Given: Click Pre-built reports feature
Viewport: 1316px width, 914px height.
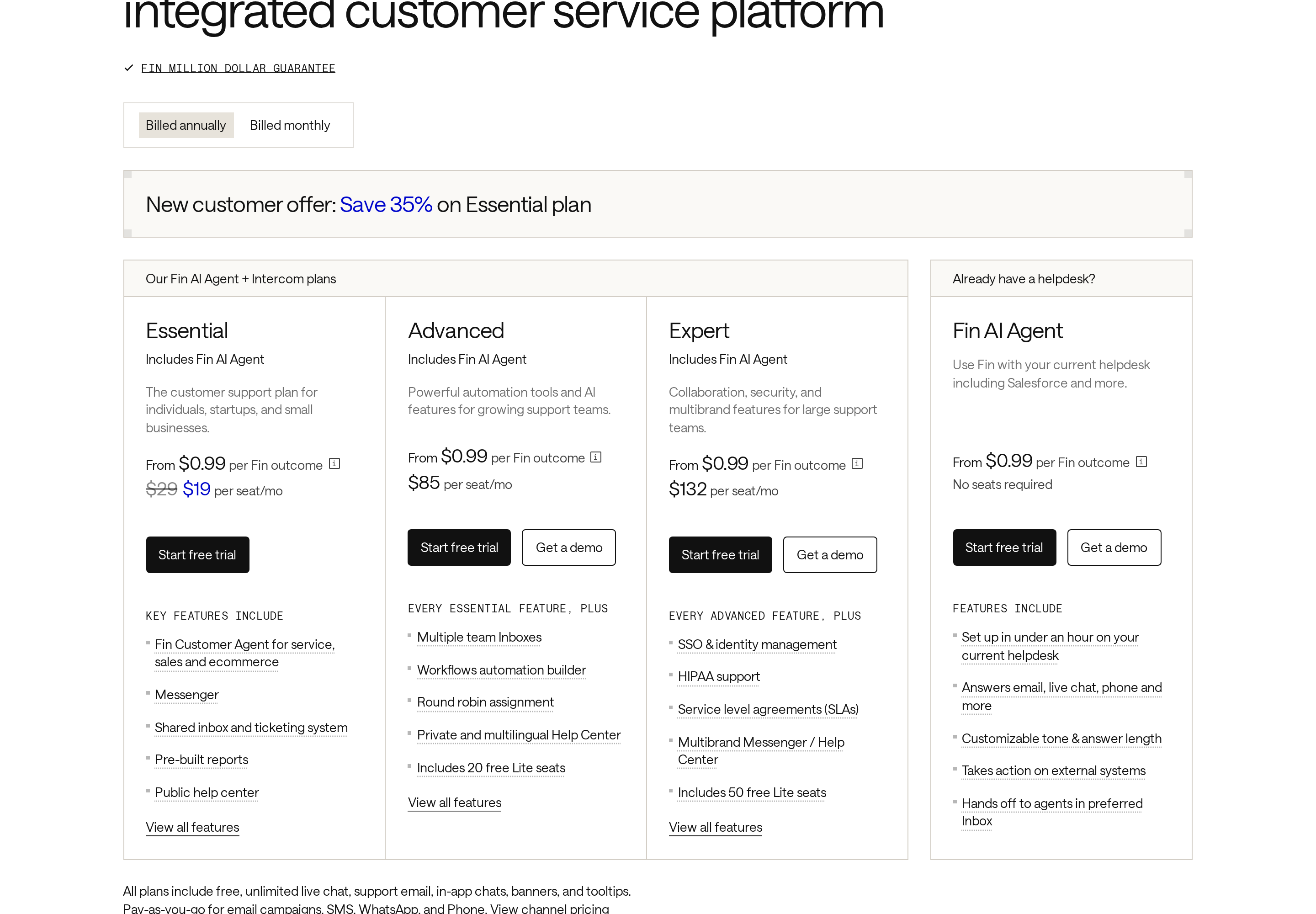Looking at the screenshot, I should 202,760.
